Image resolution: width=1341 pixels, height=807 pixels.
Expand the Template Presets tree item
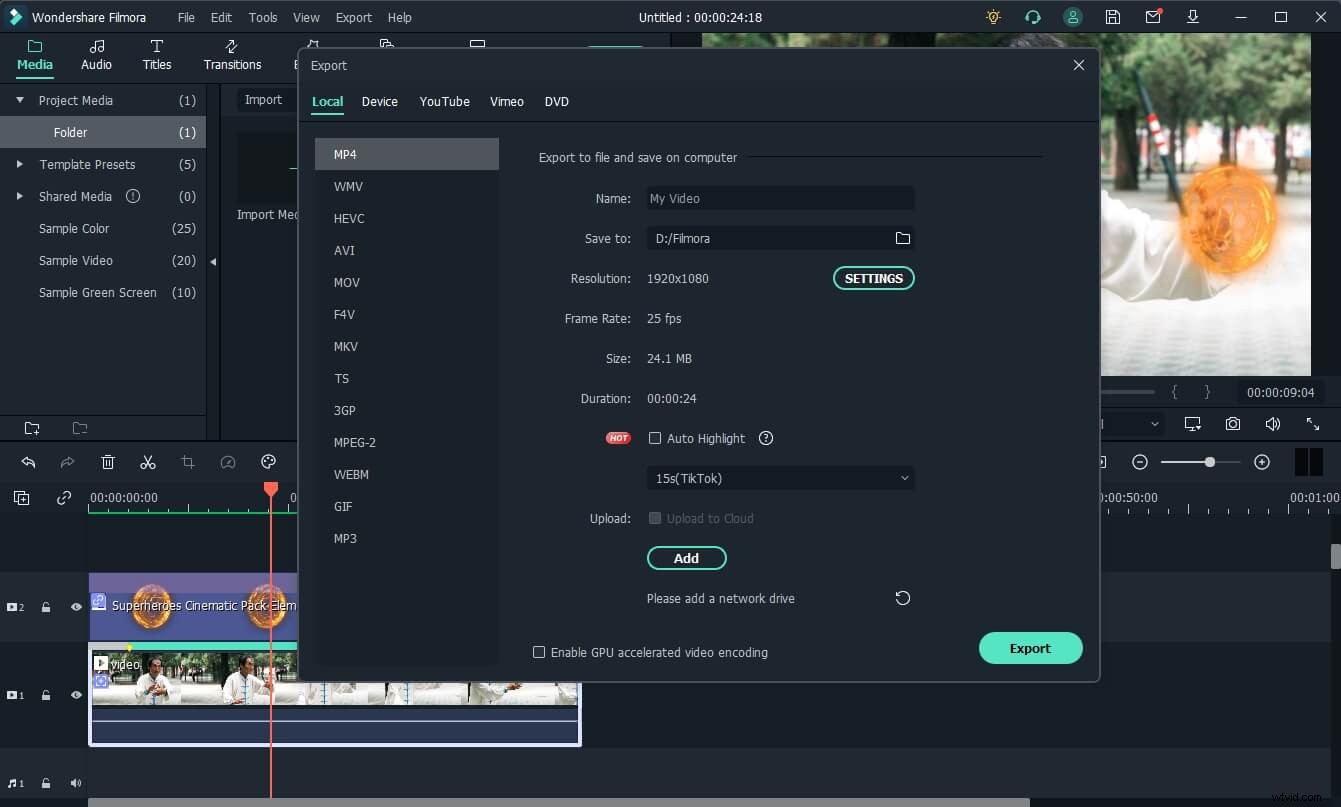coord(19,164)
